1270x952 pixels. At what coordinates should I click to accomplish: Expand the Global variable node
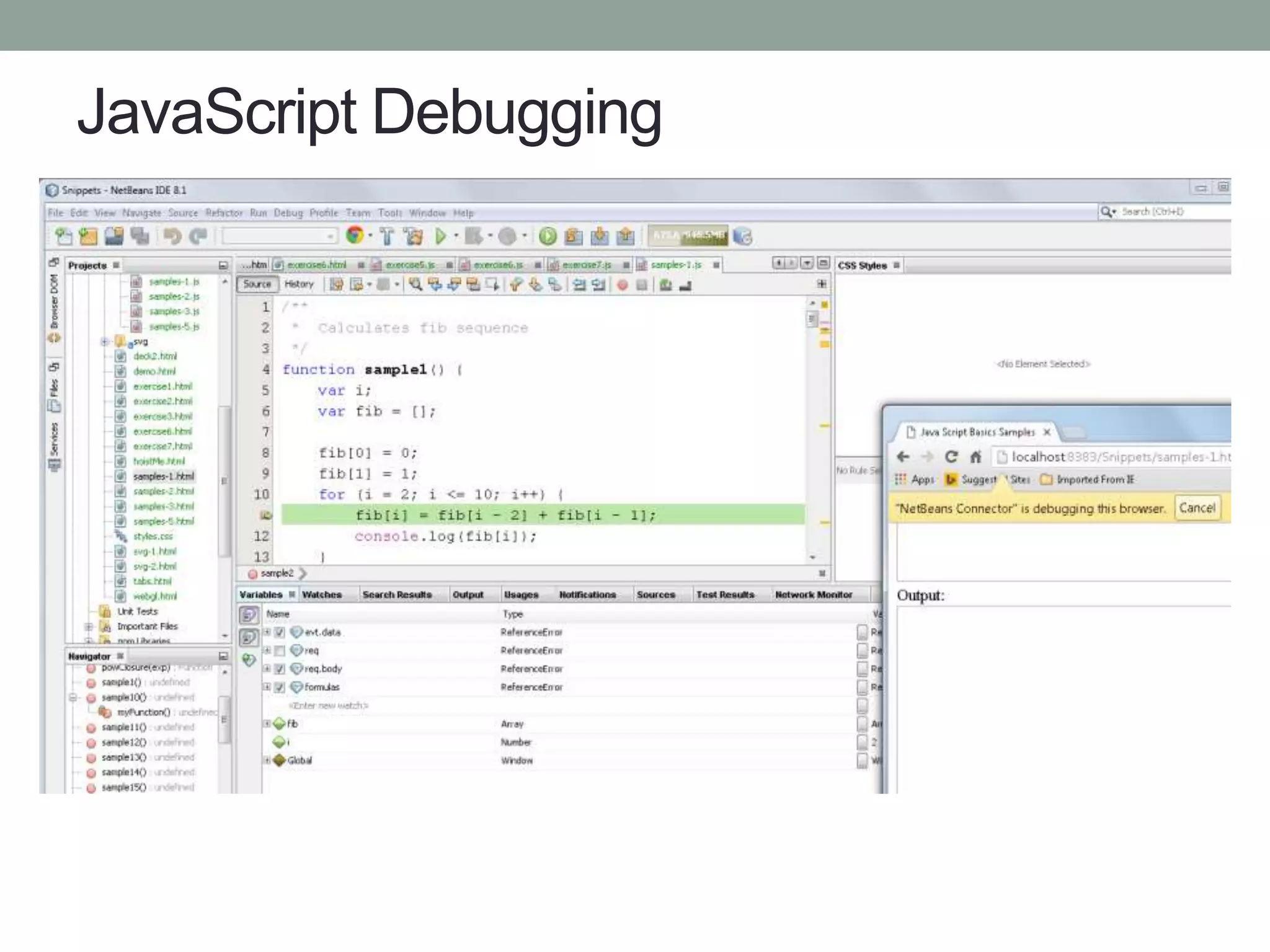click(267, 760)
